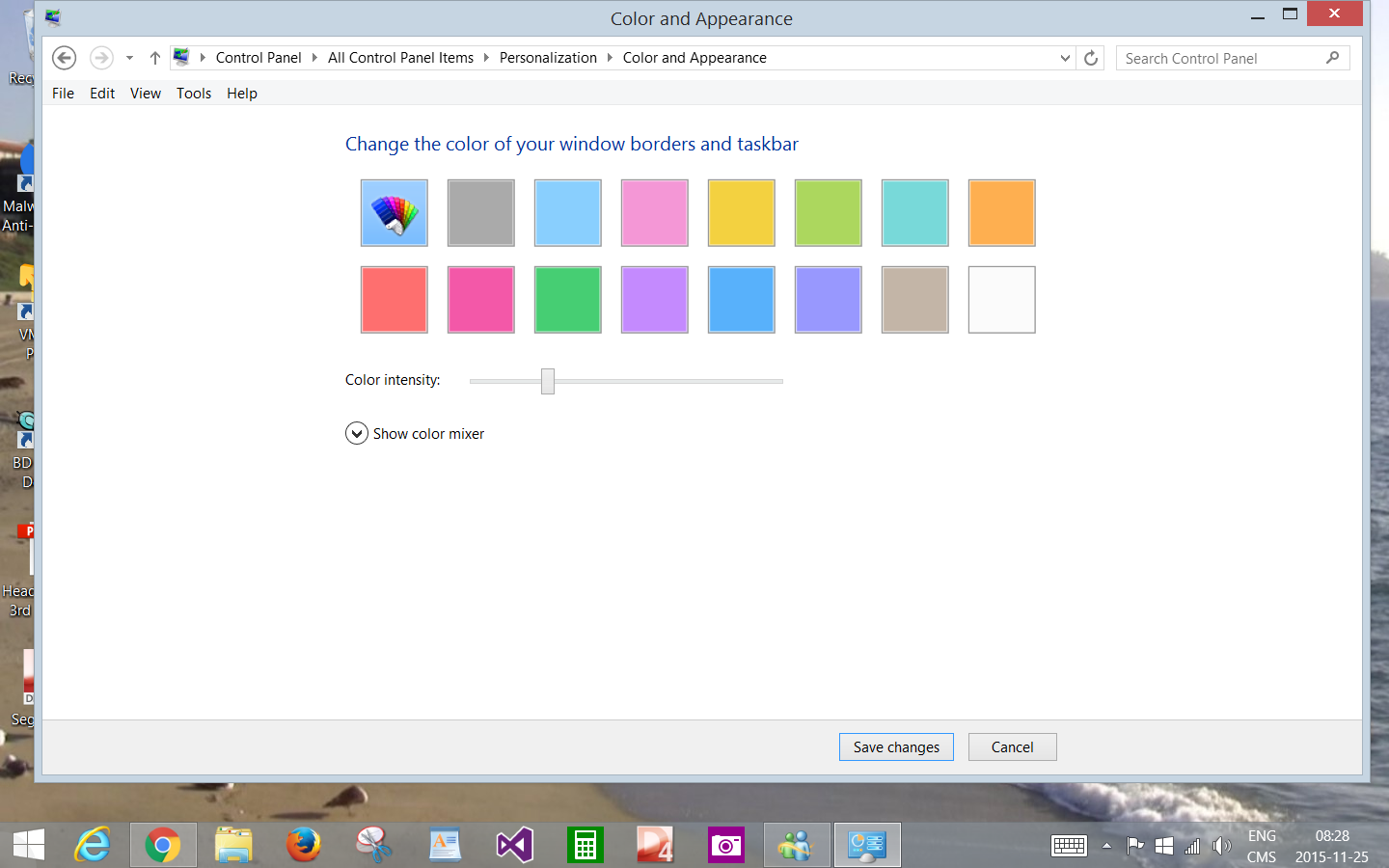This screenshot has height=868, width=1389.
Task: Choose the yellow color swatch
Action: pyautogui.click(x=741, y=212)
